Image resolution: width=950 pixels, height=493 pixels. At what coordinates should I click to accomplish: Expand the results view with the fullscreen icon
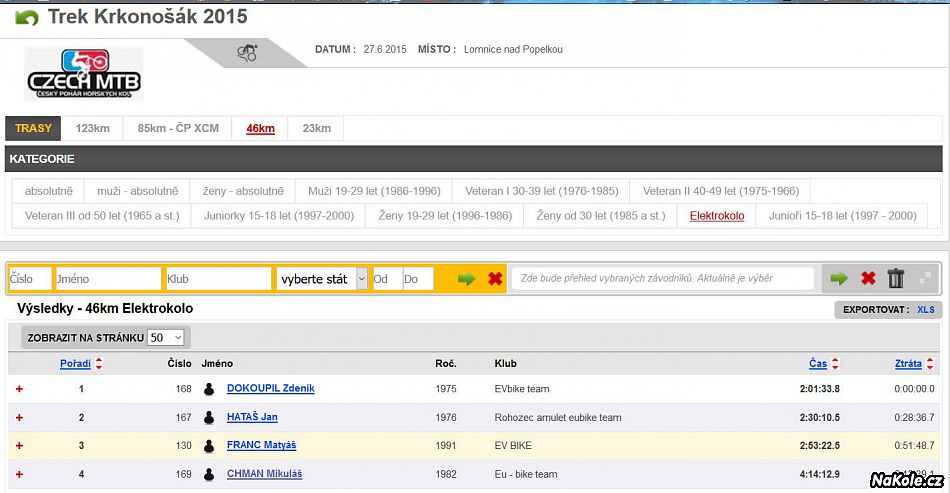coord(925,279)
